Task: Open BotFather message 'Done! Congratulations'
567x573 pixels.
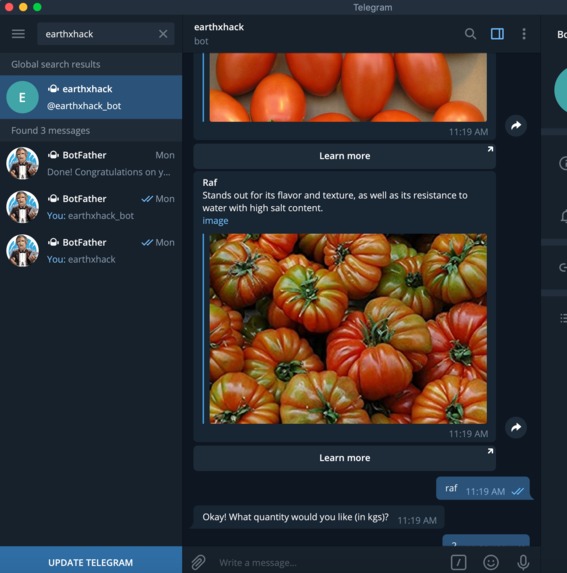Action: [91, 163]
